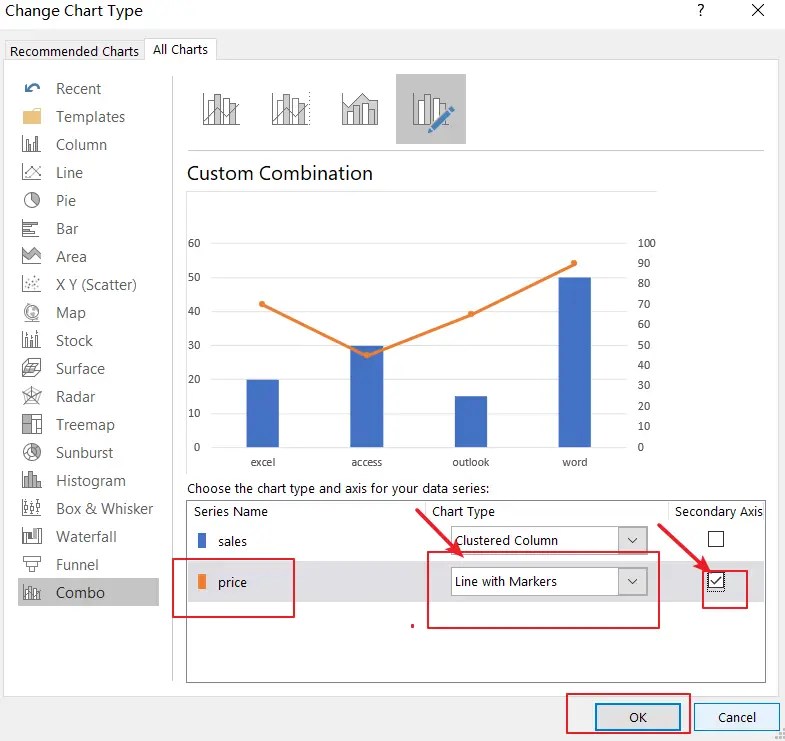
Task: Select the Recent chart category icon
Action: [32, 89]
